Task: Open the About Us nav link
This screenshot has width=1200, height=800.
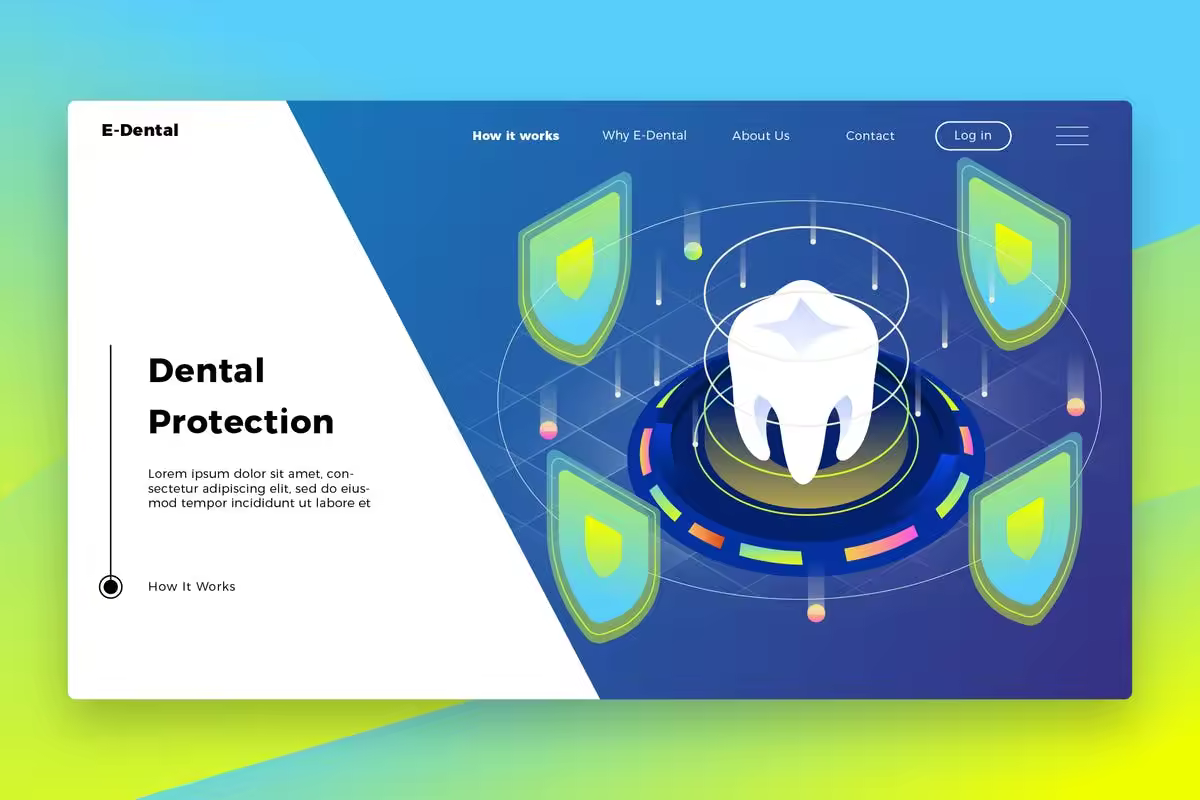Action: point(761,136)
